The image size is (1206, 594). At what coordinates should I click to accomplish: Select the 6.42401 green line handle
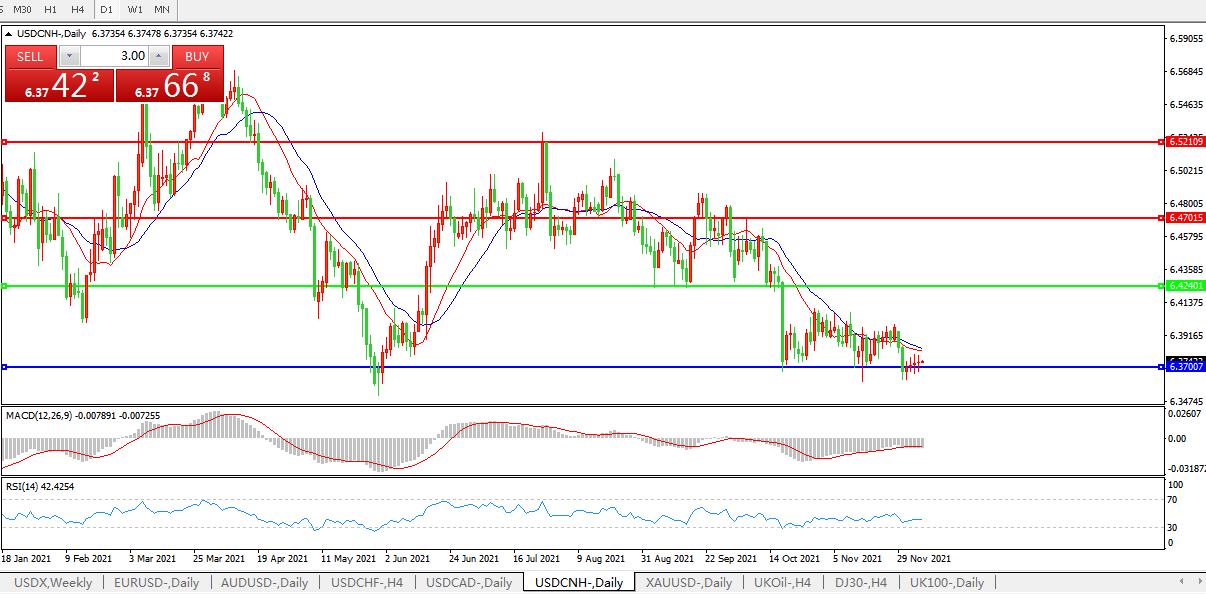coord(4,286)
